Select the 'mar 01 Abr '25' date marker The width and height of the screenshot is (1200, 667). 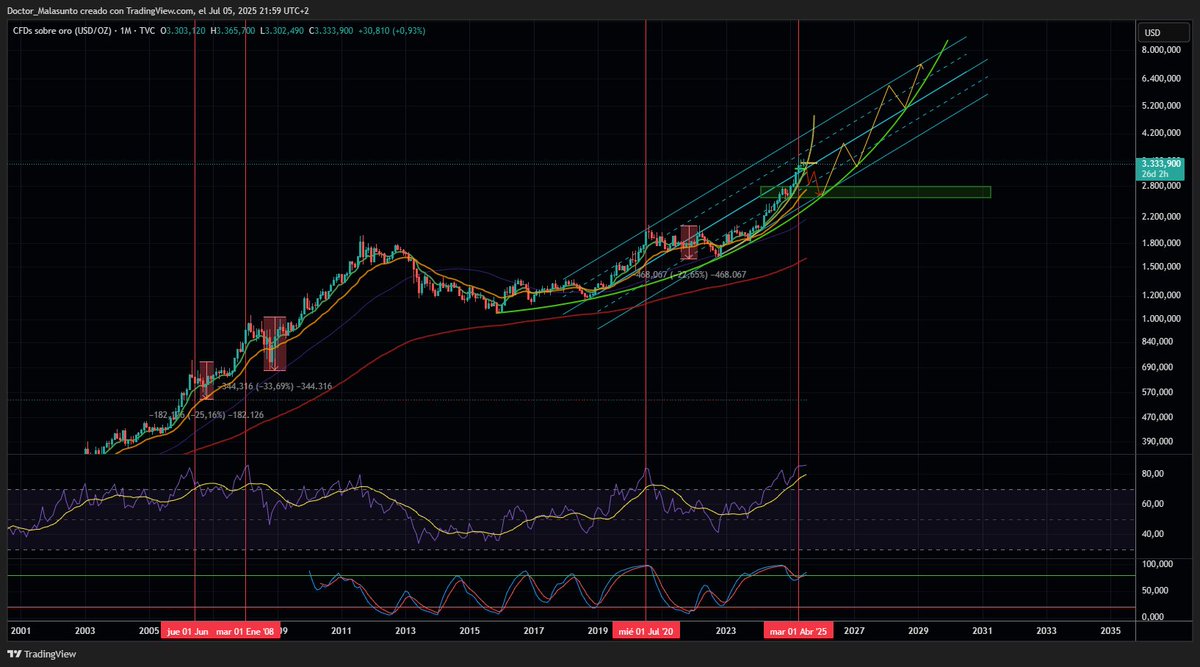pyautogui.click(x=798, y=631)
